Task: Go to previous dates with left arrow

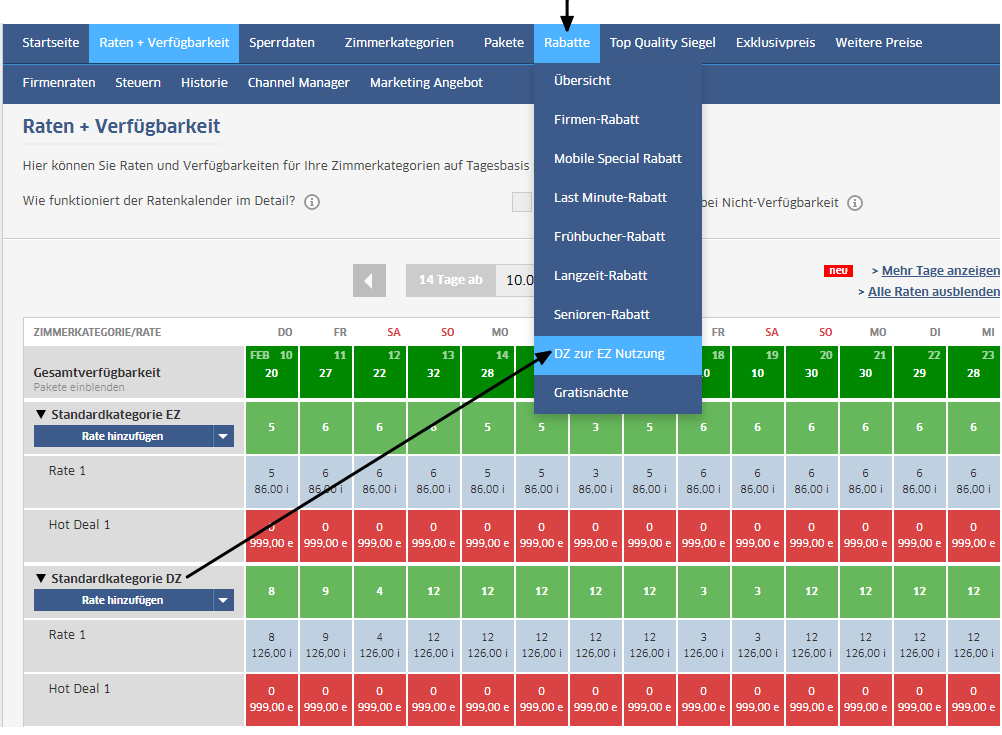Action: pos(369,281)
